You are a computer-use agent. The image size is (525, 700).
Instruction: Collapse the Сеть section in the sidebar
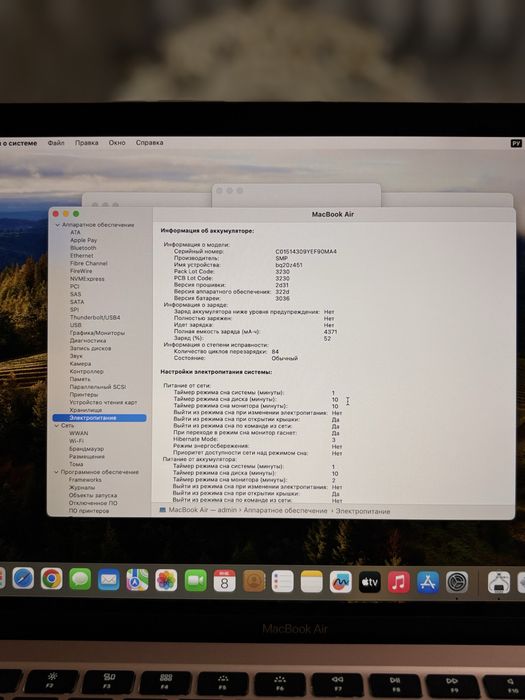tap(57, 426)
